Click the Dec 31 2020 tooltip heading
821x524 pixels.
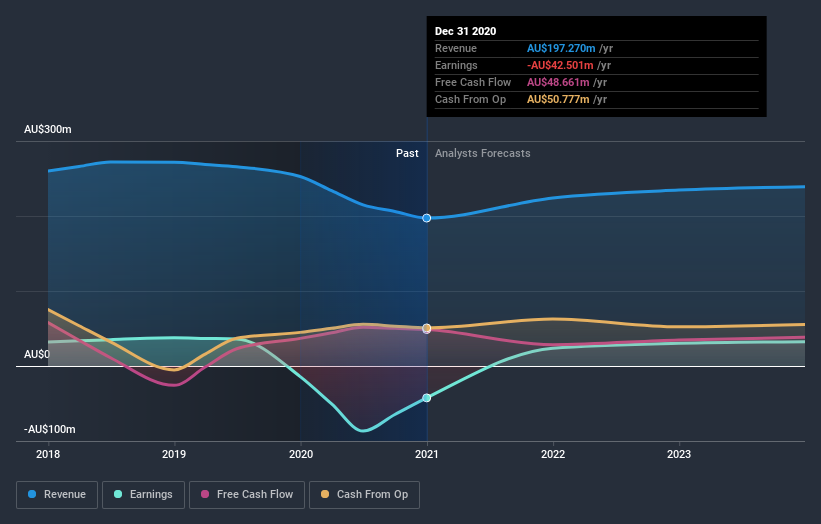465,31
